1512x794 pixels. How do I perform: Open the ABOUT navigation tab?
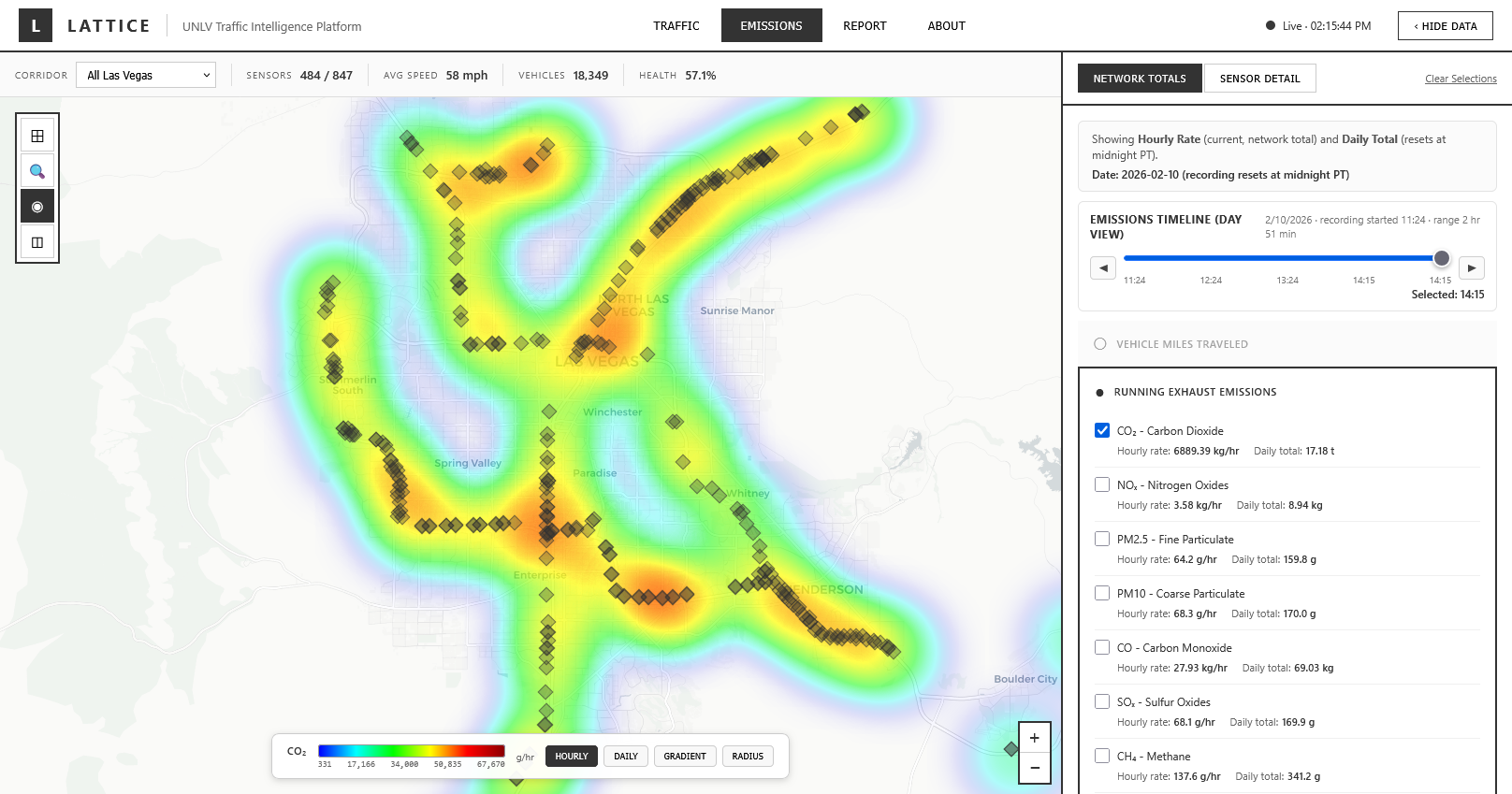(x=947, y=26)
